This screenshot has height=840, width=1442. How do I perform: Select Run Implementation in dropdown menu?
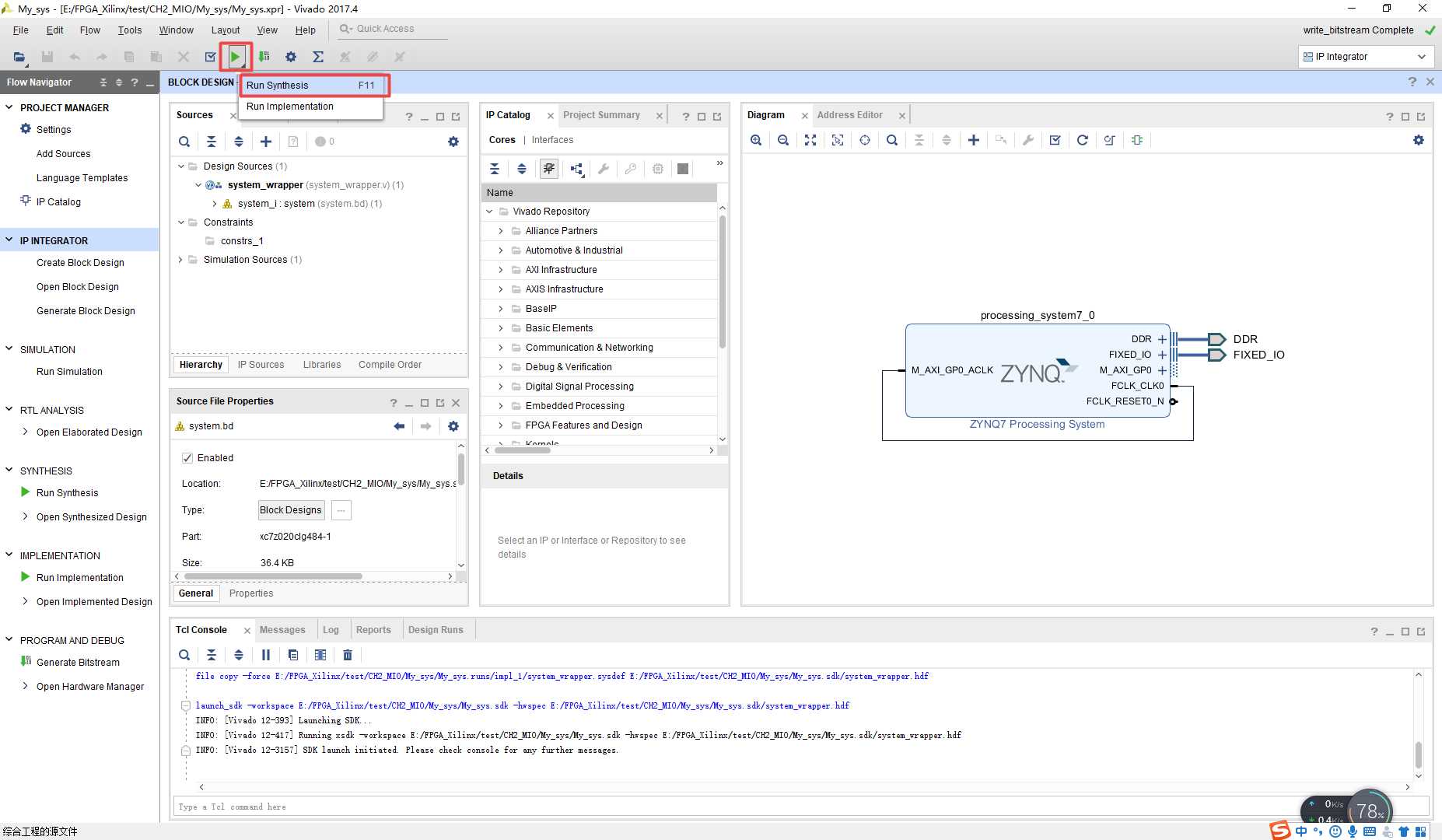[x=311, y=107]
